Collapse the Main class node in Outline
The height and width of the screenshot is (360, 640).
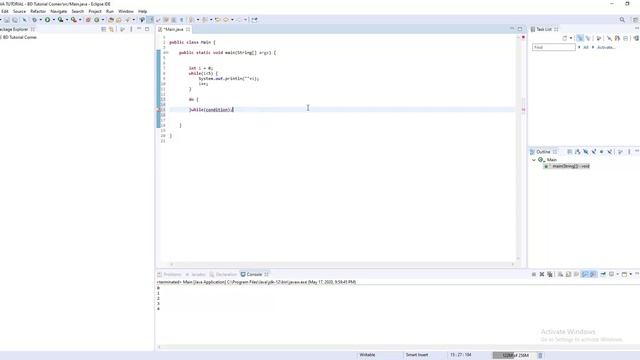(534, 160)
